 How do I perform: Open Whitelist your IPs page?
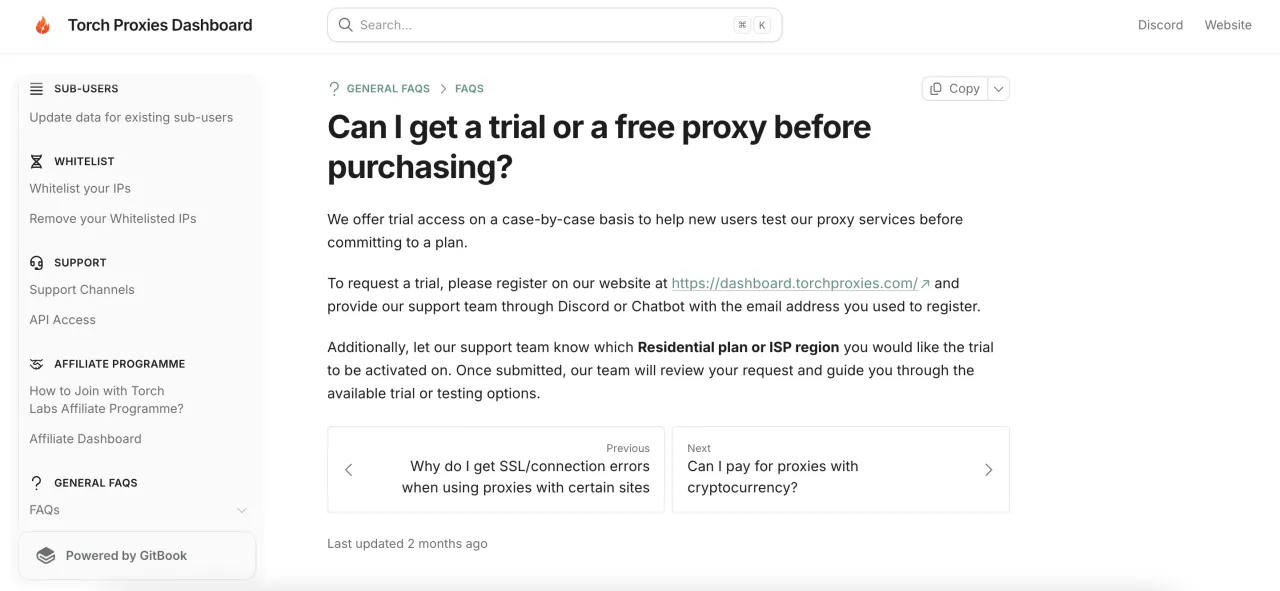point(80,189)
